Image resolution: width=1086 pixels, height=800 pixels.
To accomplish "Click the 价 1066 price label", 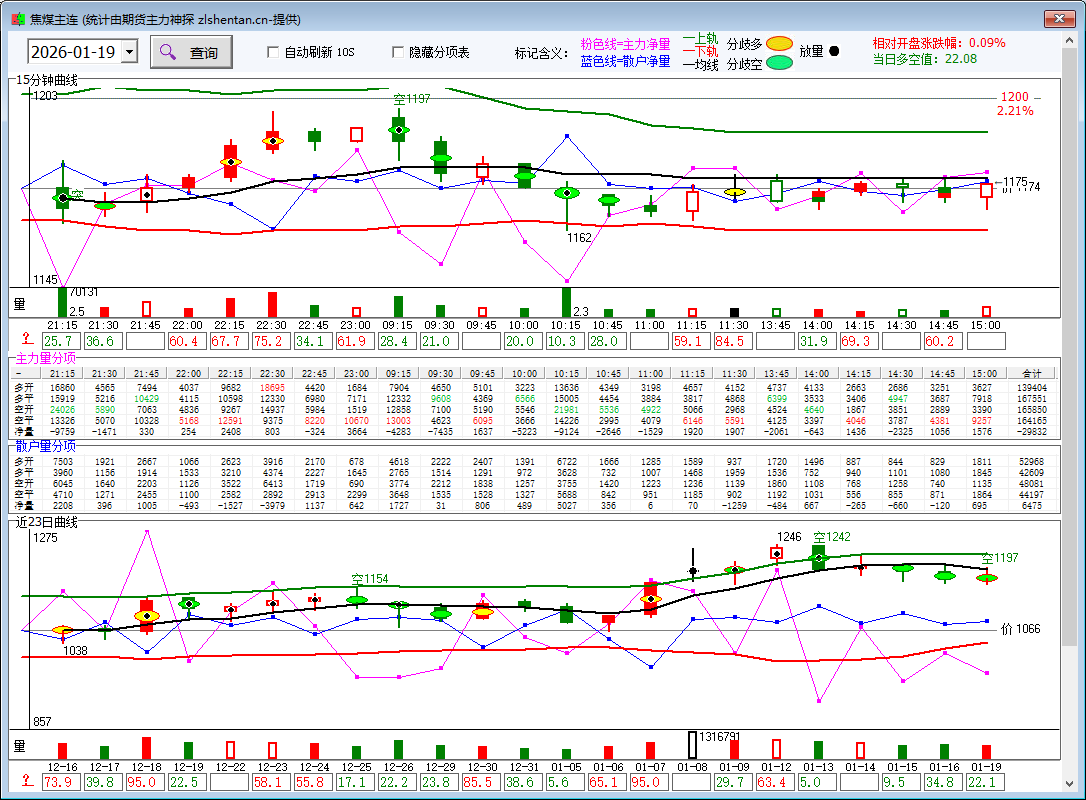I will tap(1020, 629).
